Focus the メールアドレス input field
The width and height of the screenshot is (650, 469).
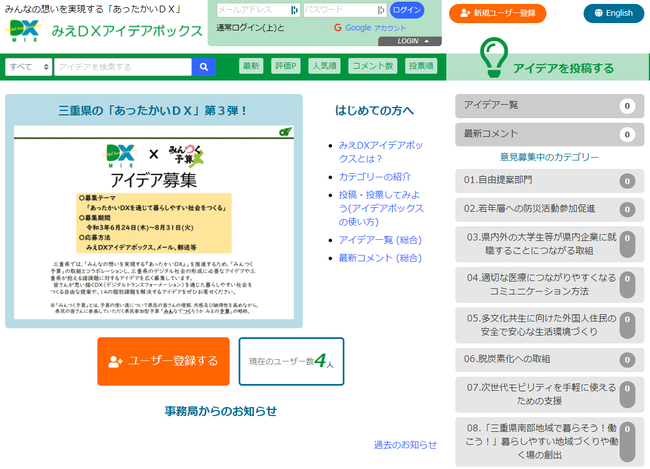click(x=258, y=10)
